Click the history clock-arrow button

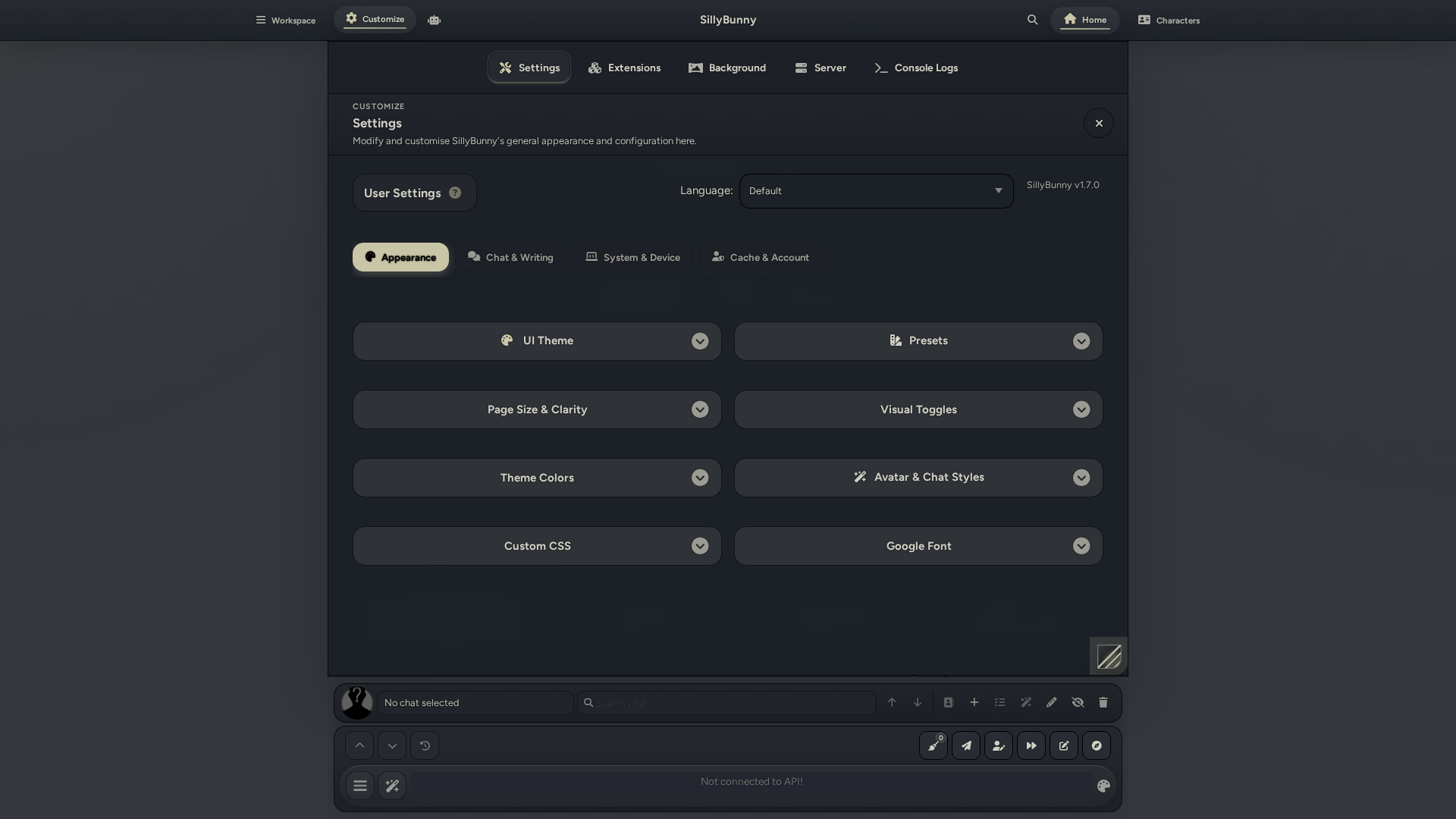pos(425,745)
